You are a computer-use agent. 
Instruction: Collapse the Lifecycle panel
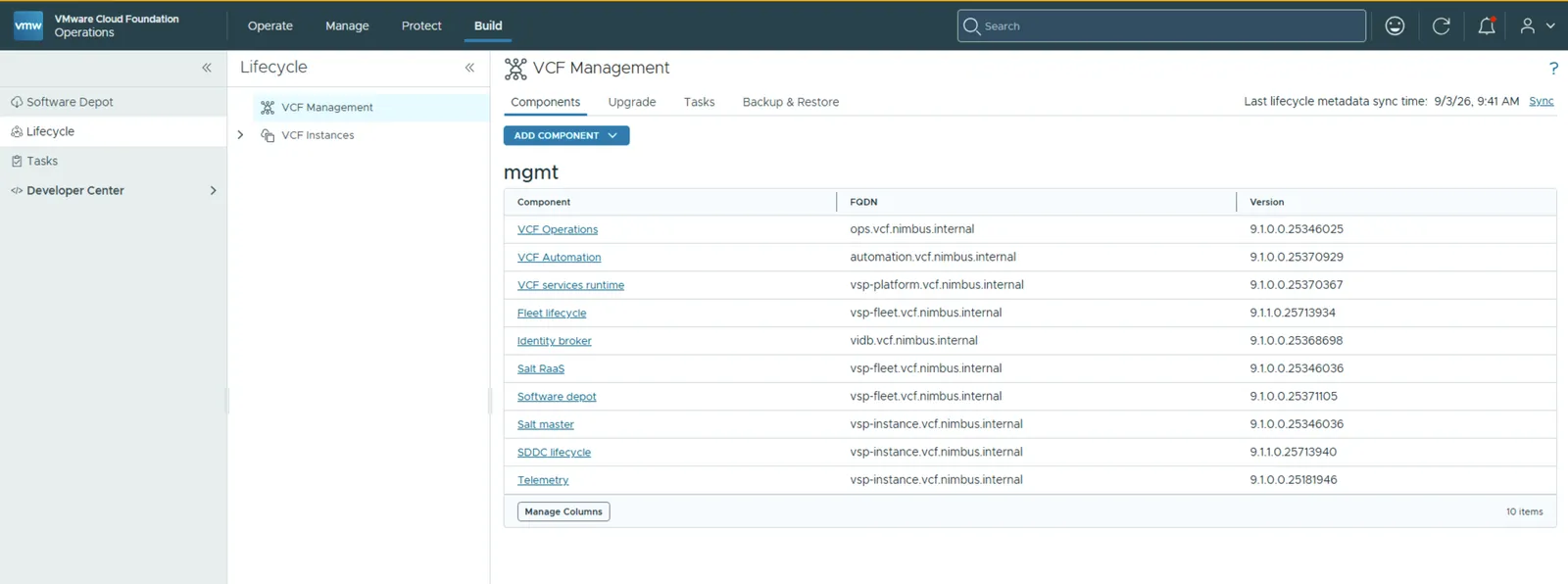pos(469,68)
